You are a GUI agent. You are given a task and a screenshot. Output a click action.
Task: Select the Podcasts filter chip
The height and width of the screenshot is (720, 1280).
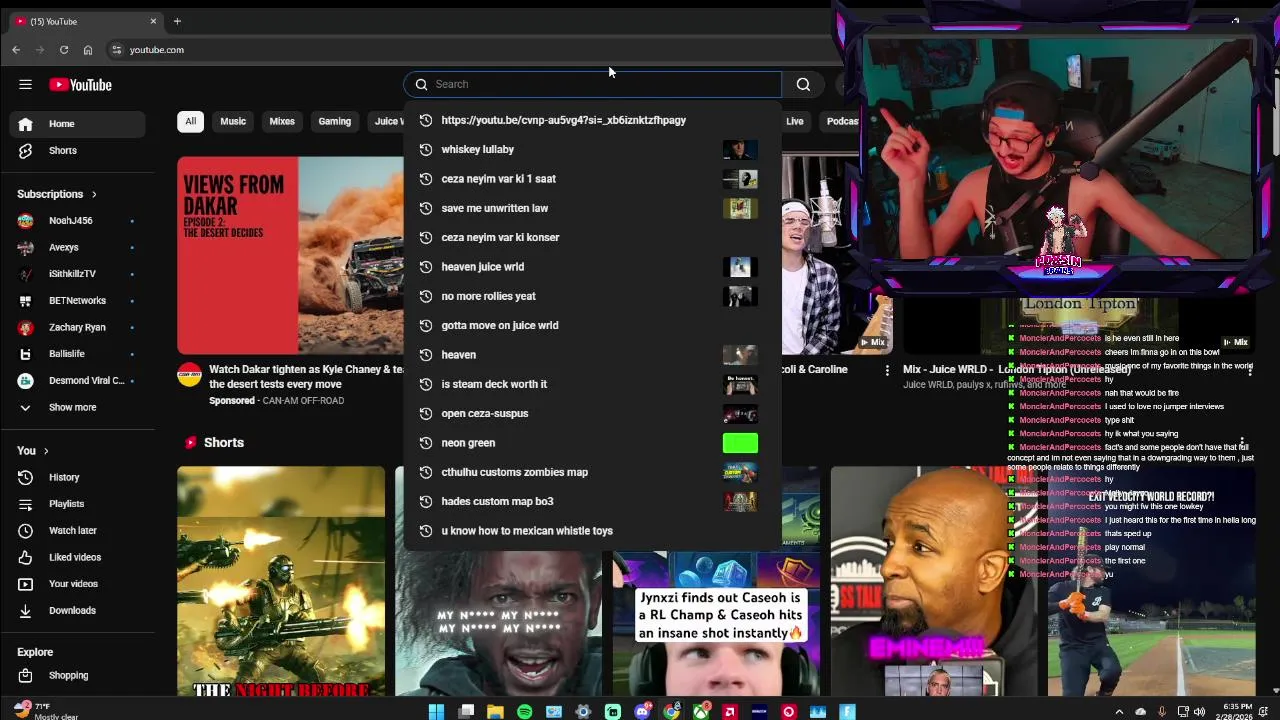tap(842, 121)
